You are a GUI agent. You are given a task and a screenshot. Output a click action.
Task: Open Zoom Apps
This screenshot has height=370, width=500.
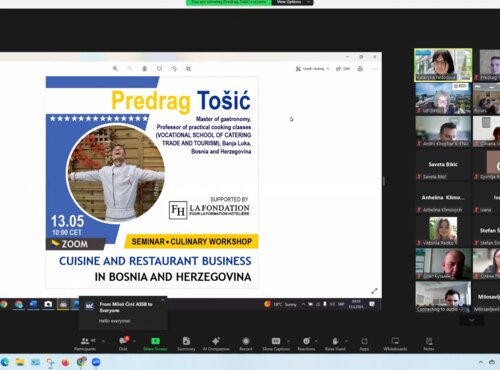click(x=364, y=344)
